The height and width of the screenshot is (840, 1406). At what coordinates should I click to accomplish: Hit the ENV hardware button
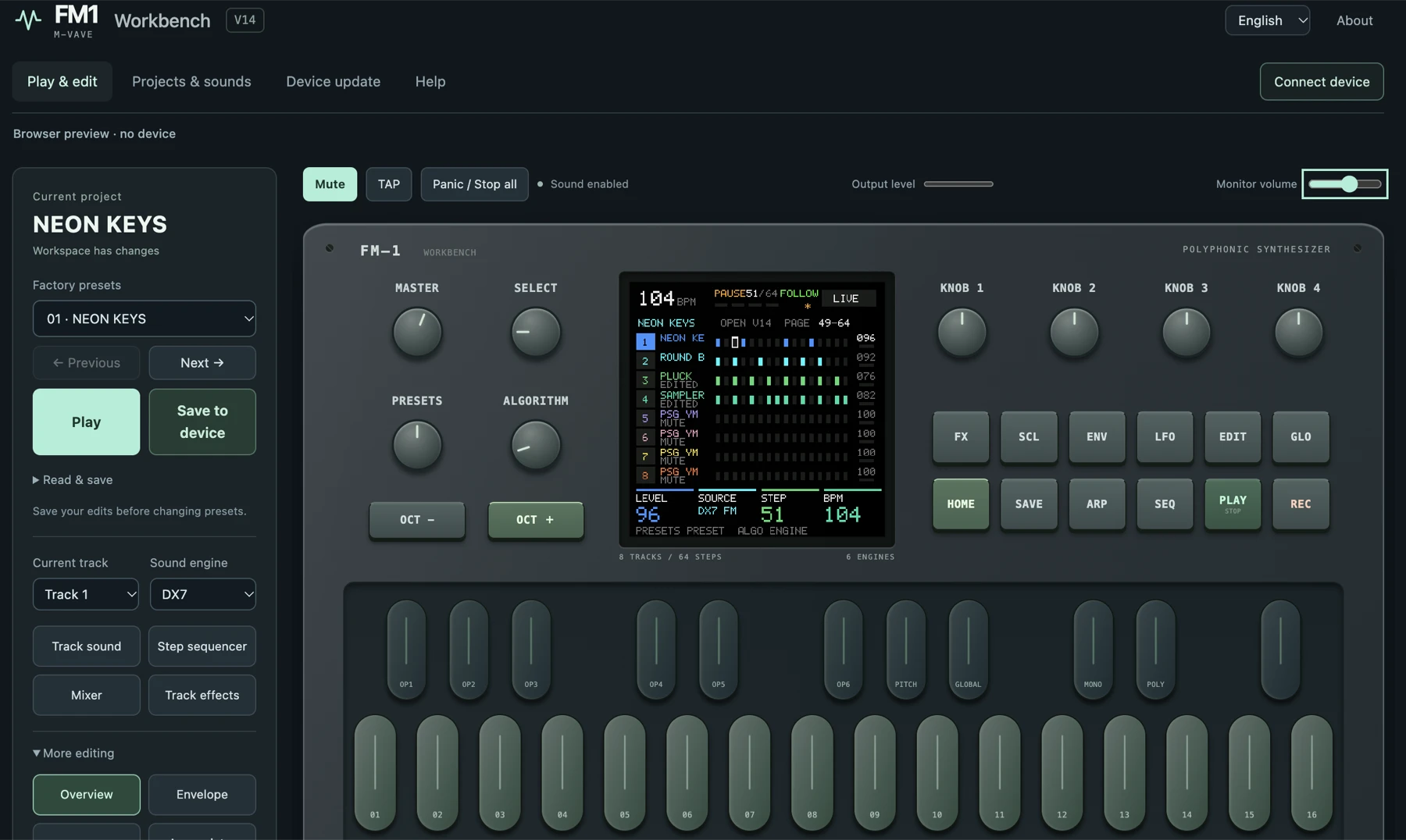coord(1097,436)
